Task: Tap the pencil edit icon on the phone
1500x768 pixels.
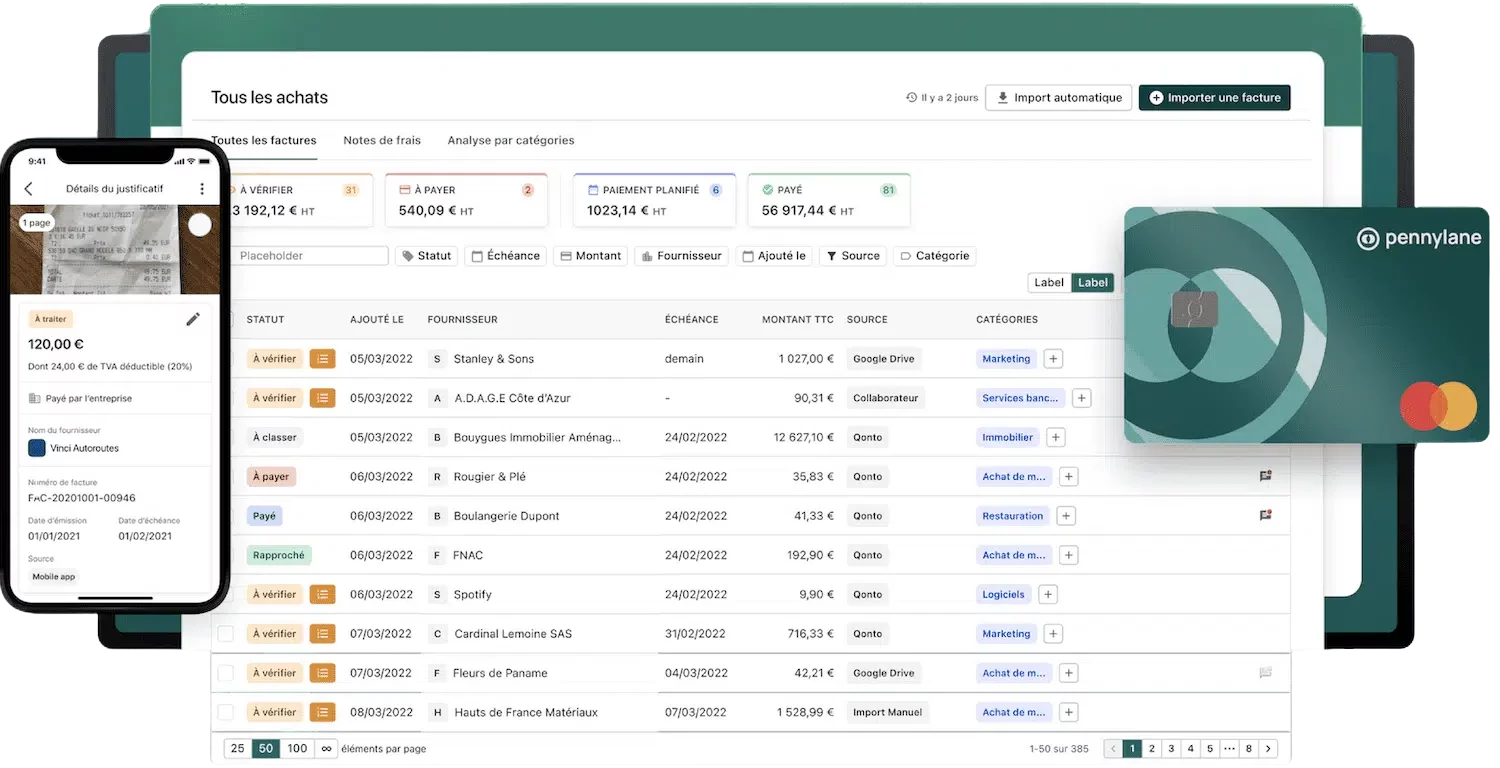Action: coord(193,319)
